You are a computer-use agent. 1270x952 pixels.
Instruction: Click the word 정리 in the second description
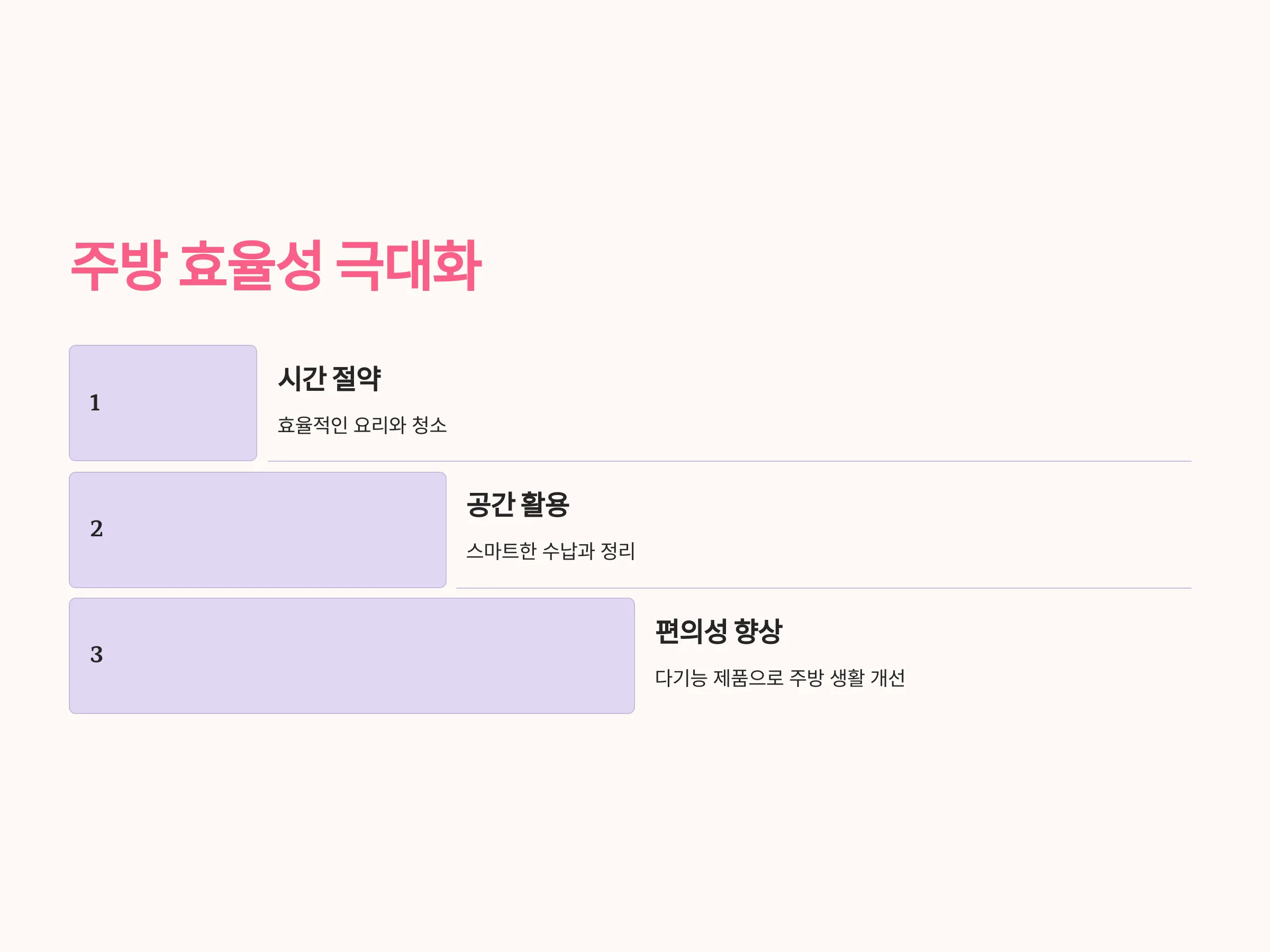(618, 552)
